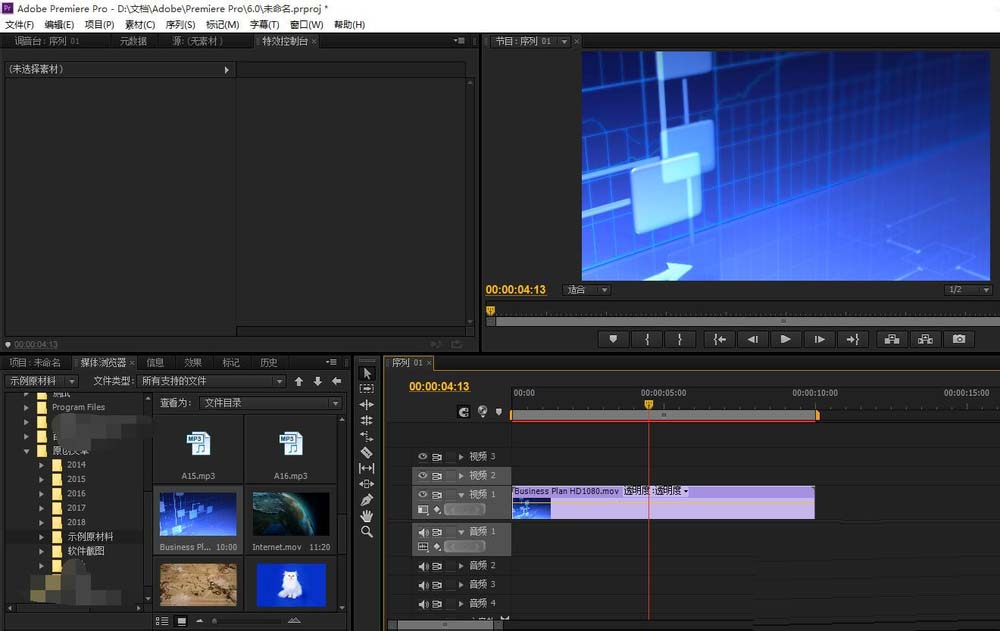This screenshot has height=631, width=1000.
Task: Pick the Zoom magnifier tool
Action: pyautogui.click(x=367, y=532)
